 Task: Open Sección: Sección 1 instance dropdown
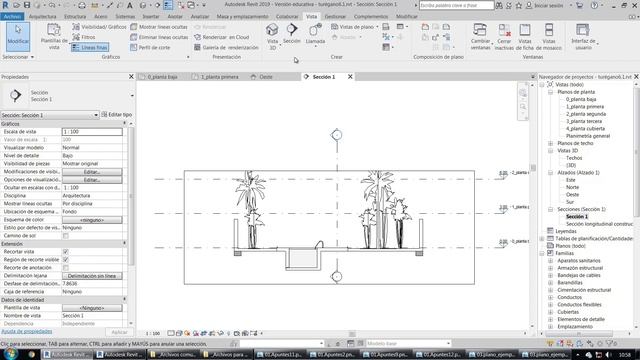49,115
